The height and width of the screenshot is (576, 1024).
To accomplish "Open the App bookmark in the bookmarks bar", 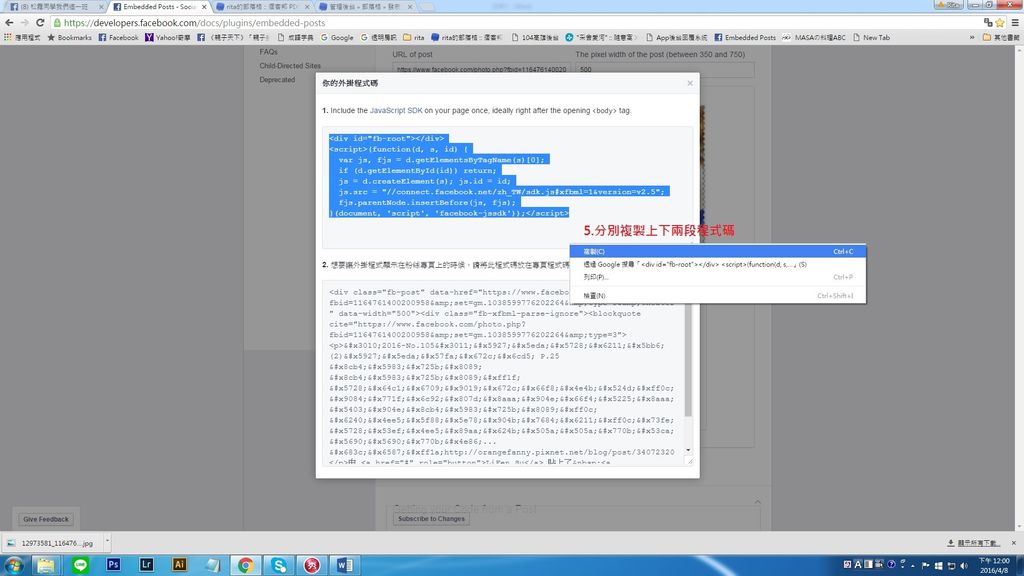I will pos(676,38).
